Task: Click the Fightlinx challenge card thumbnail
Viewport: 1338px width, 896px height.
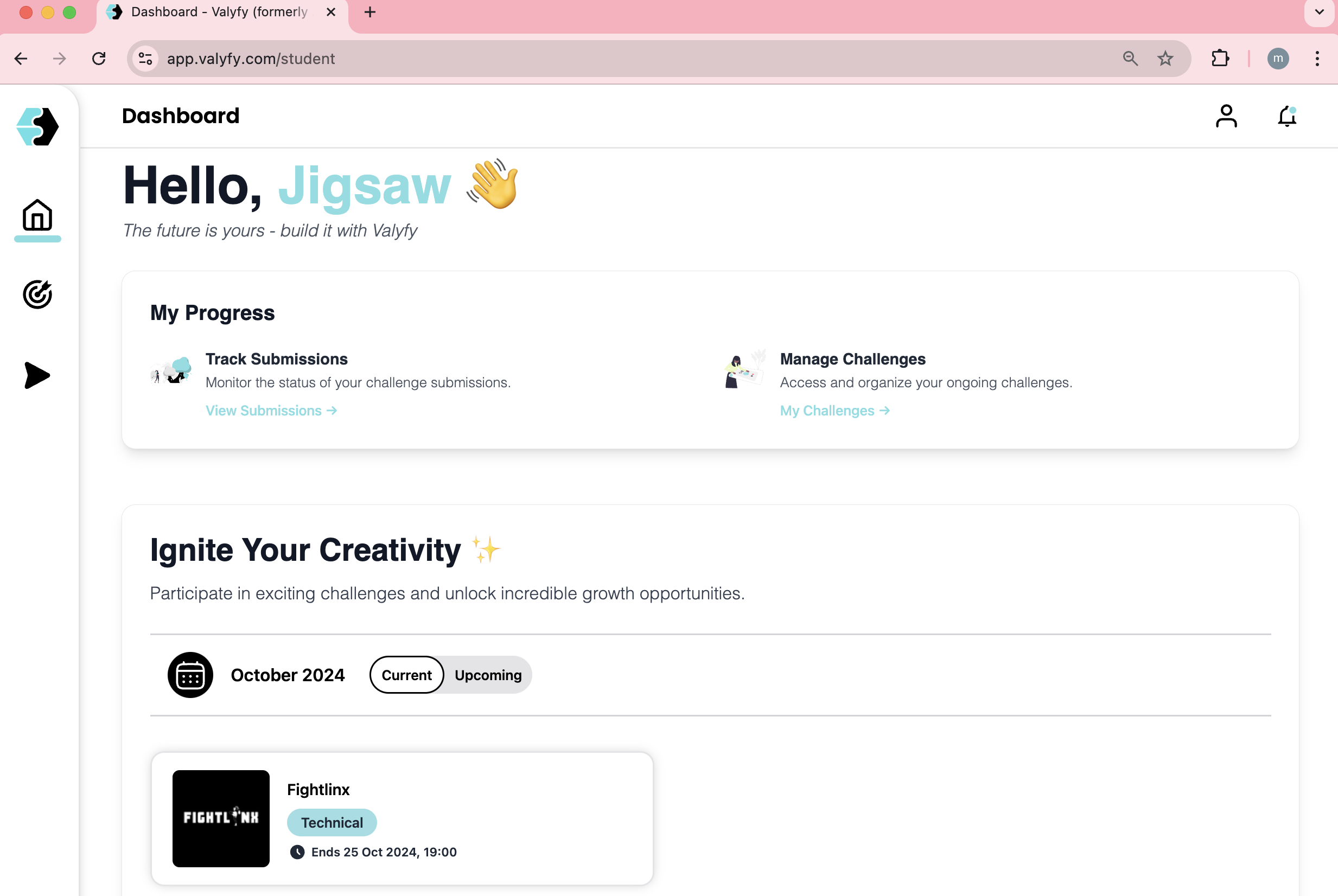Action: [x=222, y=818]
